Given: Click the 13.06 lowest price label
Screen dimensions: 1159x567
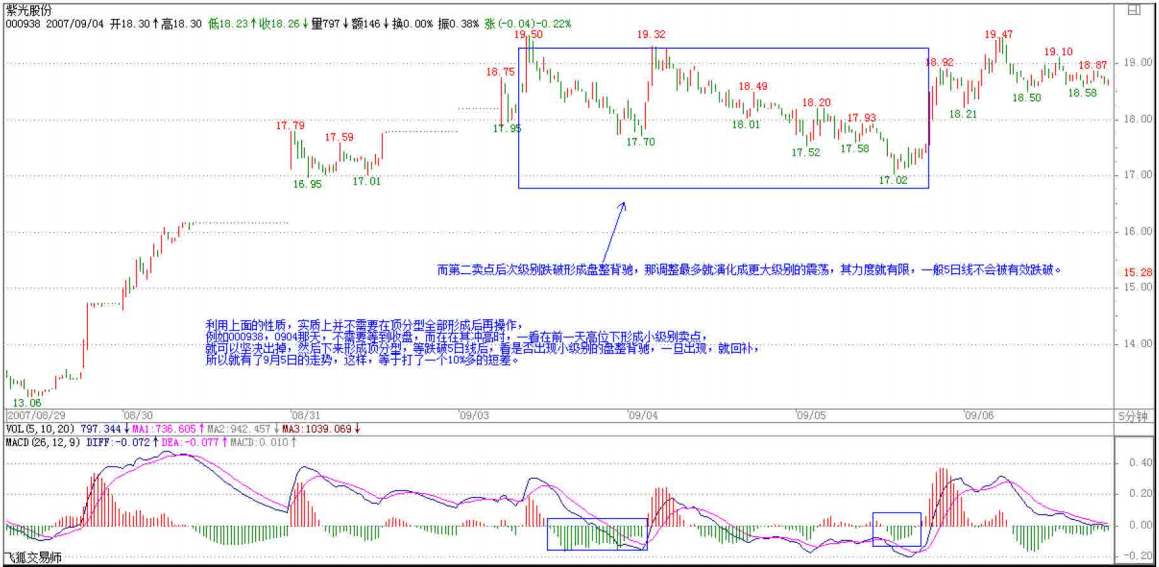Looking at the screenshot, I should tap(27, 402).
